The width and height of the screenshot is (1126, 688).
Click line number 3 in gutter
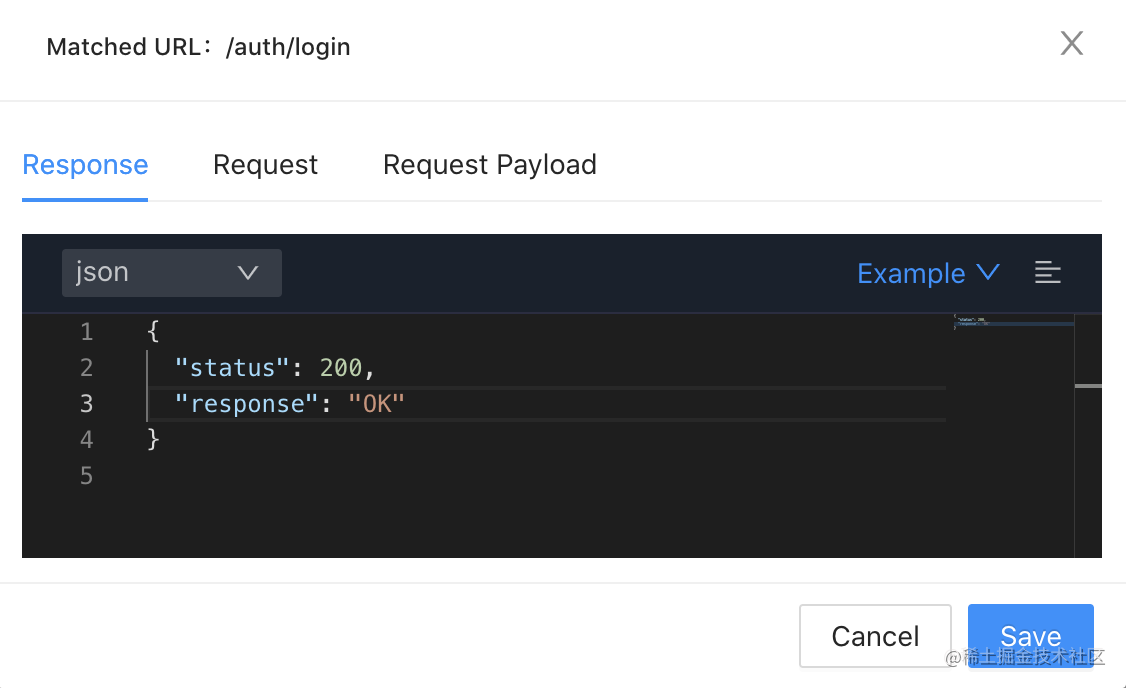pyautogui.click(x=86, y=404)
